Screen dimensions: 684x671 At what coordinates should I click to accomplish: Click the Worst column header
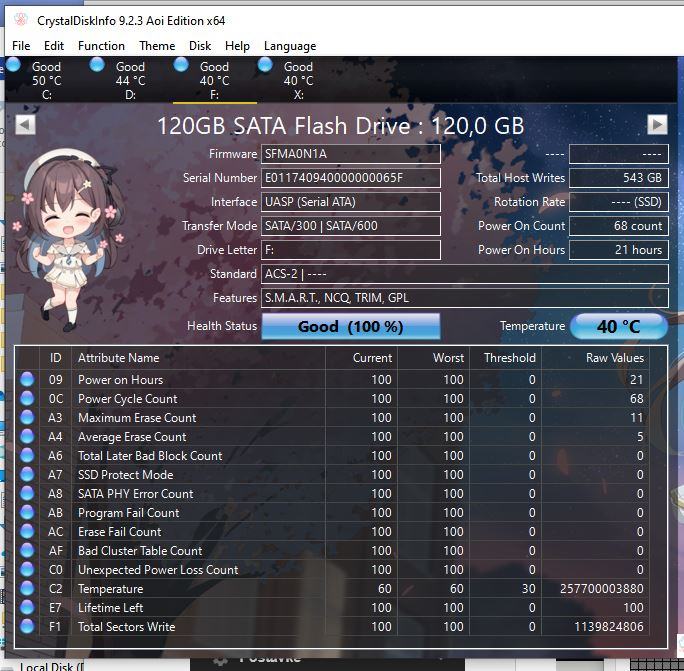tap(434, 358)
